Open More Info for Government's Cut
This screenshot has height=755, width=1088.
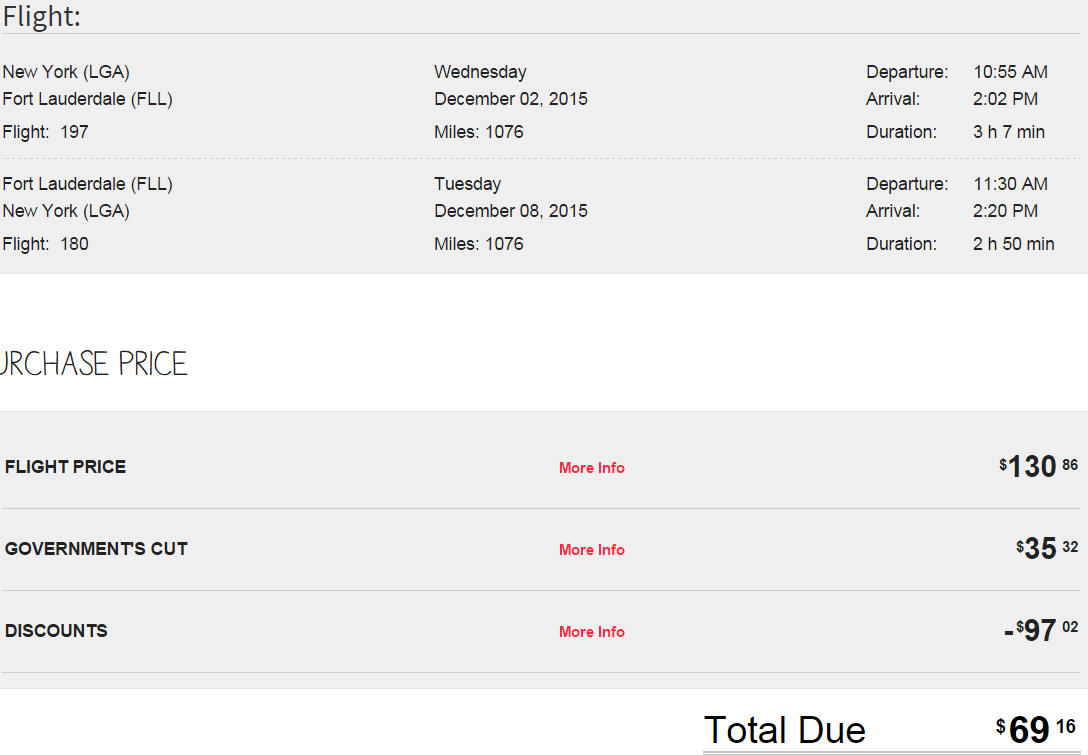(592, 550)
